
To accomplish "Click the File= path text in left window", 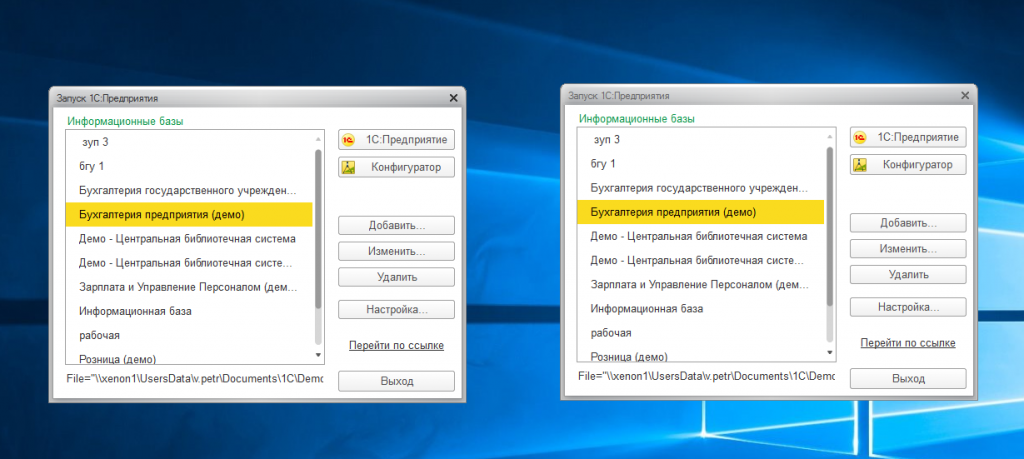I will [x=195, y=379].
